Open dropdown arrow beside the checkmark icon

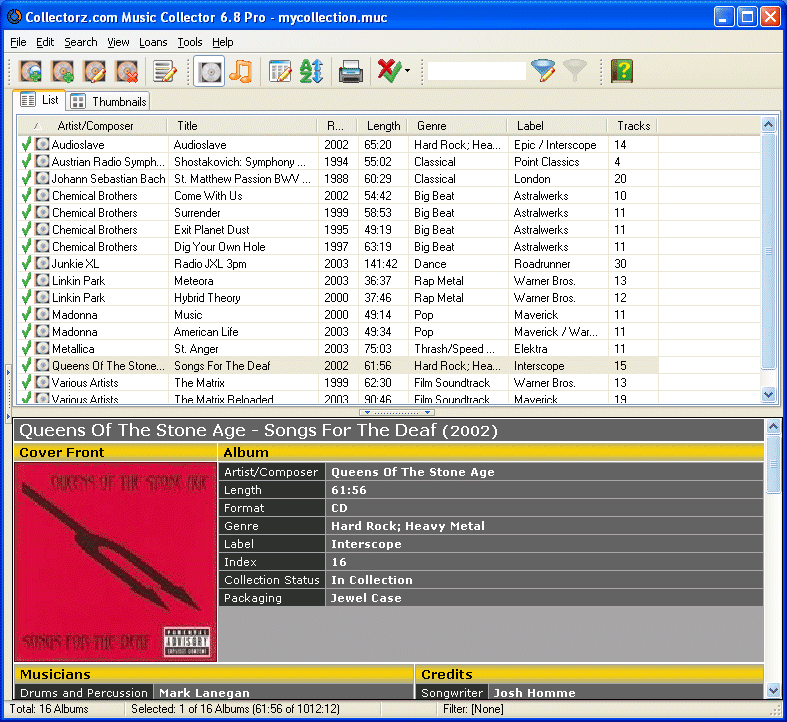click(407, 71)
